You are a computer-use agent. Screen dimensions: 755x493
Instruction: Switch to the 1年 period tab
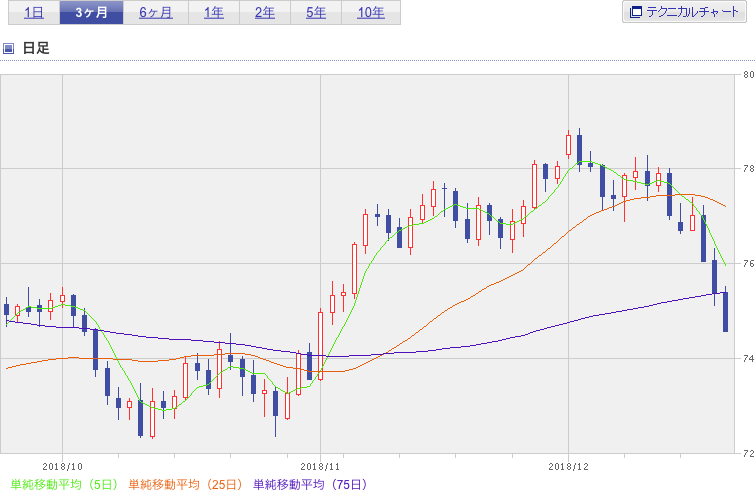(x=214, y=13)
